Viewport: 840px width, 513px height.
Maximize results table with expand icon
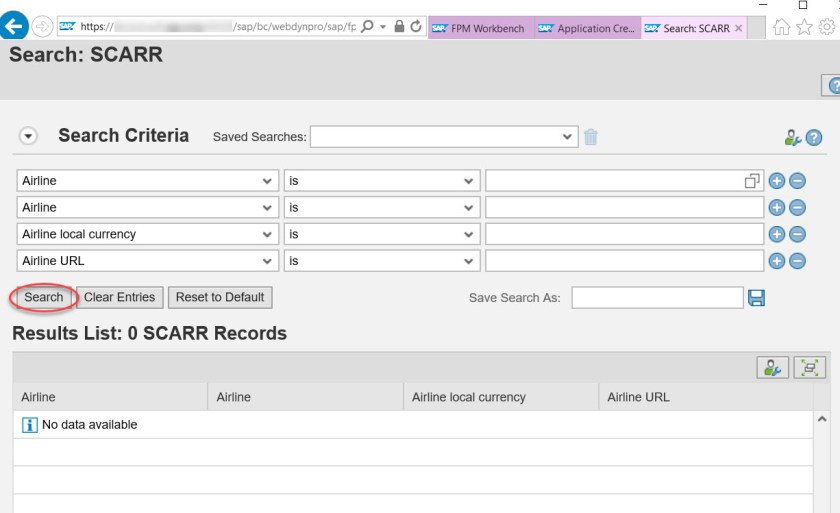pos(809,368)
